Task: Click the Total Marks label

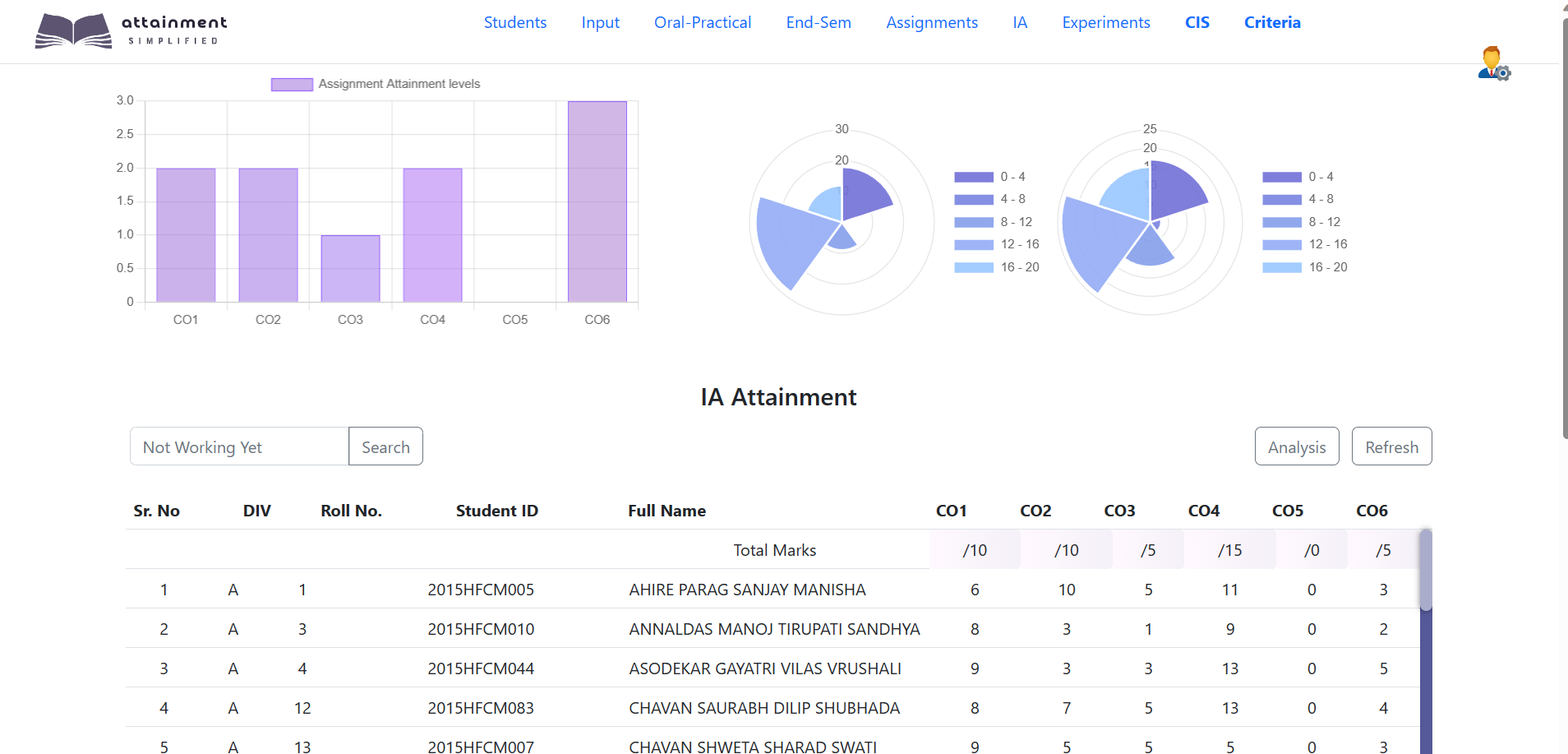Action: (774, 550)
